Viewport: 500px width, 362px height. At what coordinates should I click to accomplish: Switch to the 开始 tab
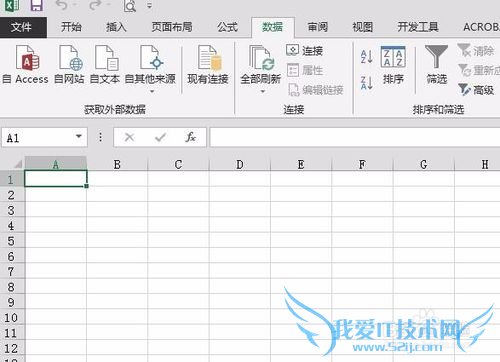[x=71, y=27]
